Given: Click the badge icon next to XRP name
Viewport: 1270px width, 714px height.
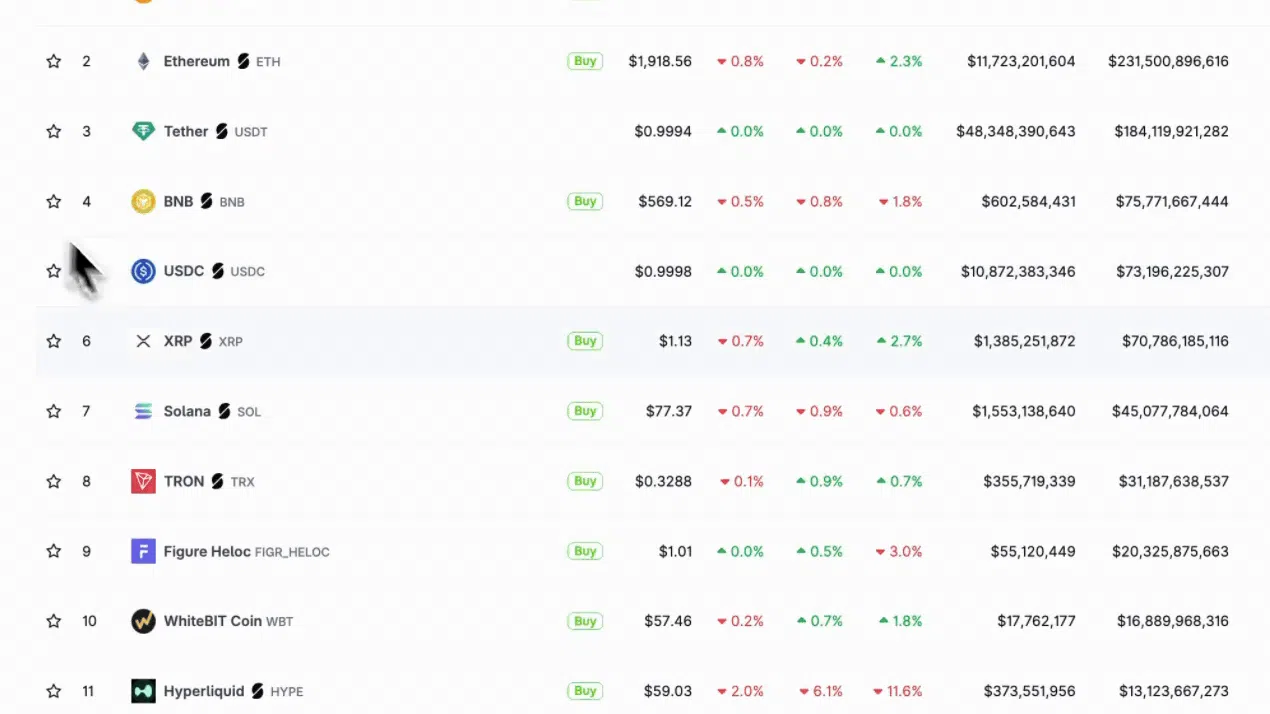Looking at the screenshot, I should [205, 341].
